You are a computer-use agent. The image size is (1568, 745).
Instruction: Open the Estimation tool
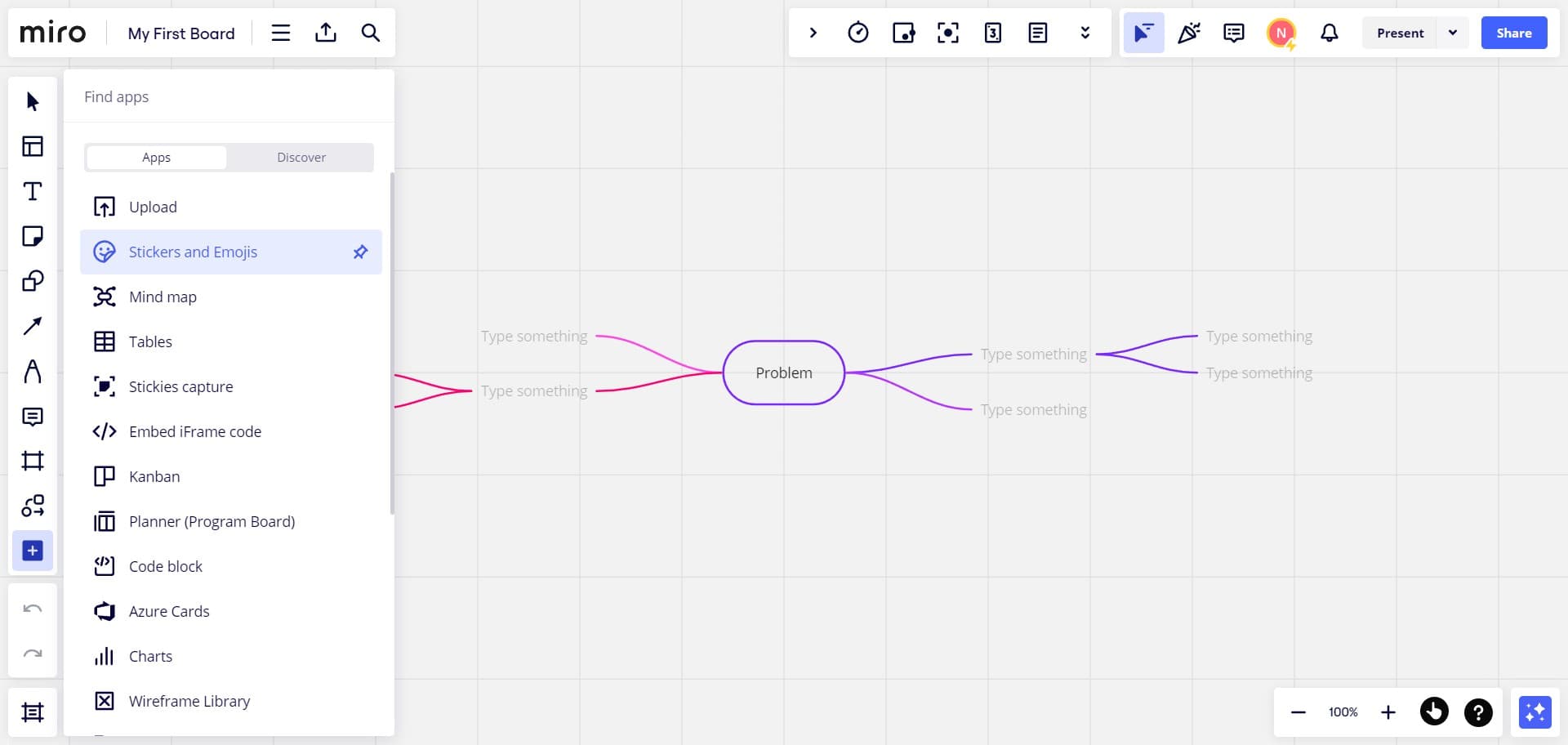[992, 33]
